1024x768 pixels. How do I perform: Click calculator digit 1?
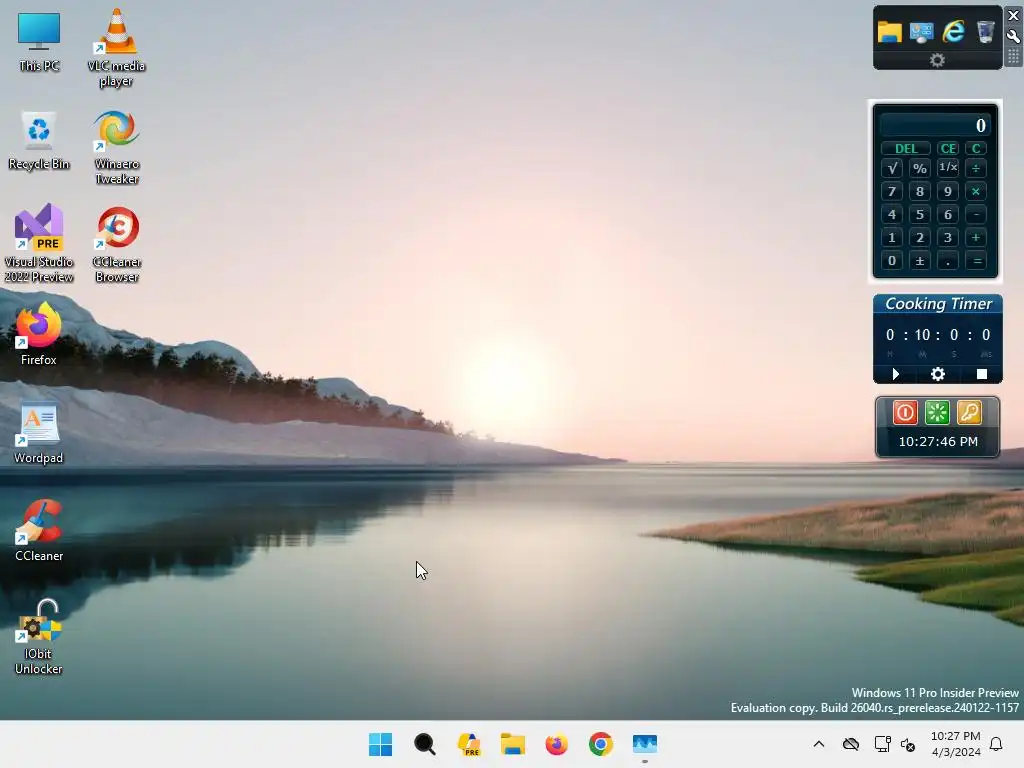coord(892,238)
